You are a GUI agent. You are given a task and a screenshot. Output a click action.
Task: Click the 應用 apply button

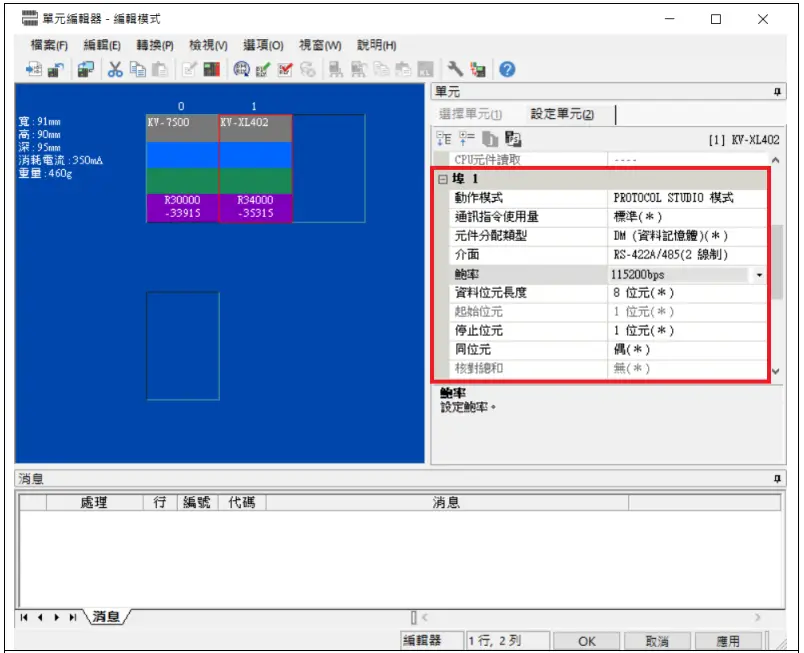pos(728,641)
